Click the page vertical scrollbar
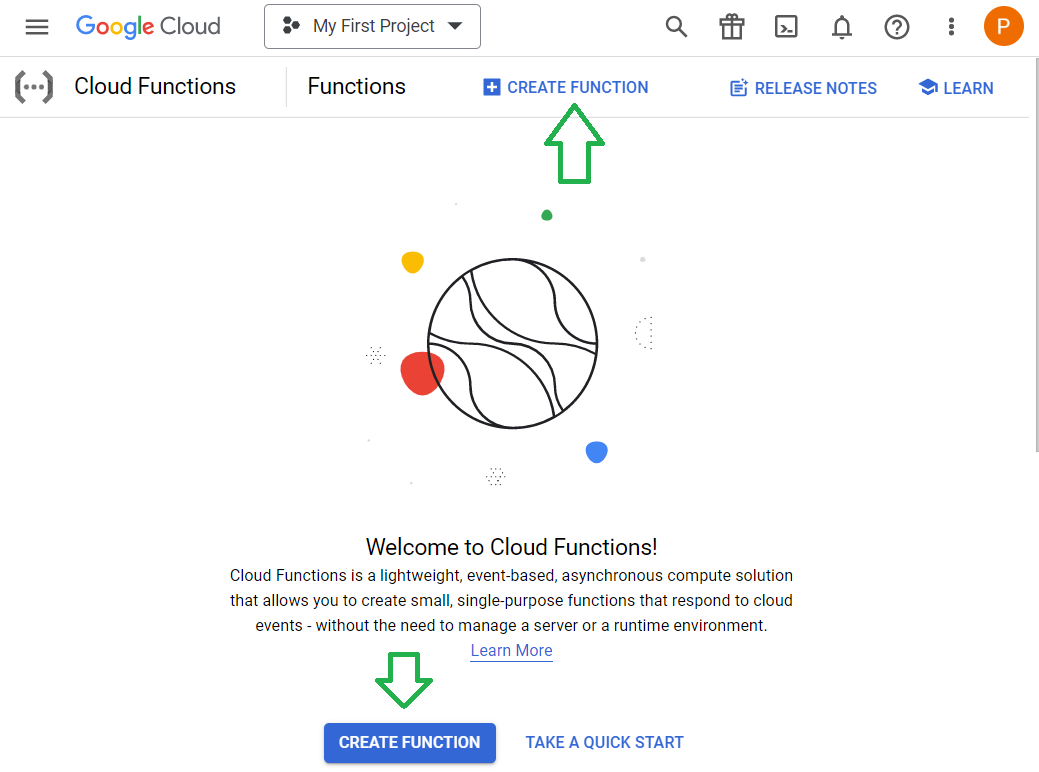Viewport: 1039px width, 772px height. [x=1036, y=254]
